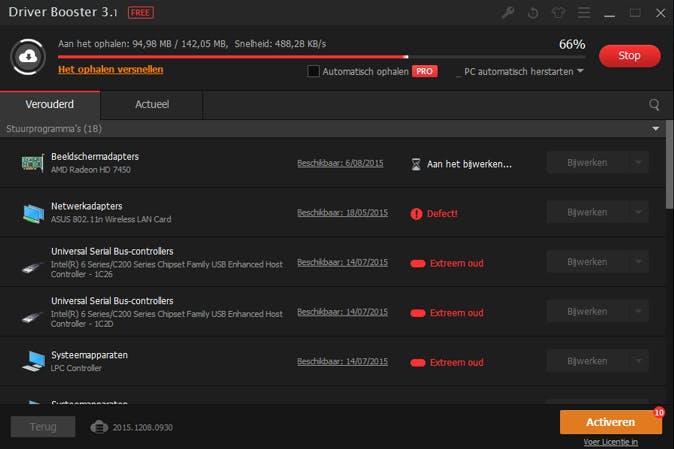Click the USB plug icon for Controller 1C2D
This screenshot has width=674, height=449.
point(33,317)
